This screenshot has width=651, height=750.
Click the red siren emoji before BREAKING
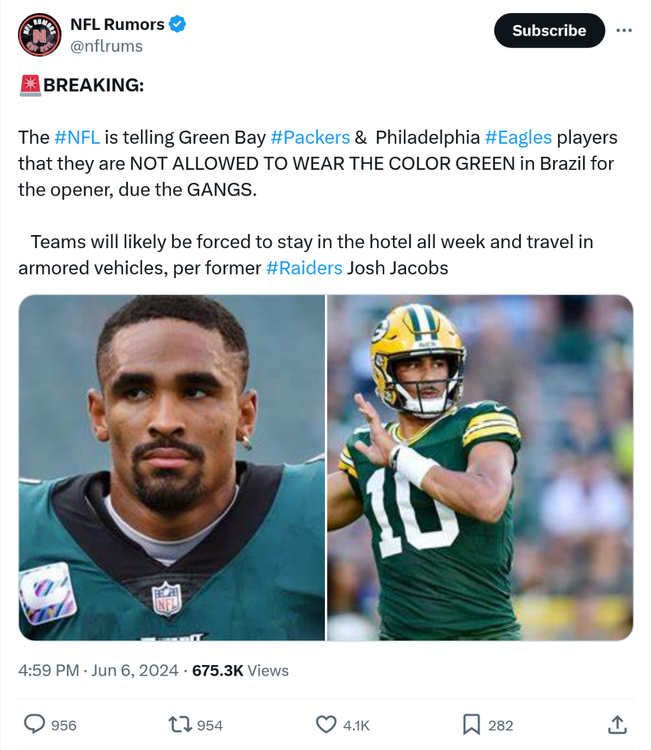coord(29,85)
